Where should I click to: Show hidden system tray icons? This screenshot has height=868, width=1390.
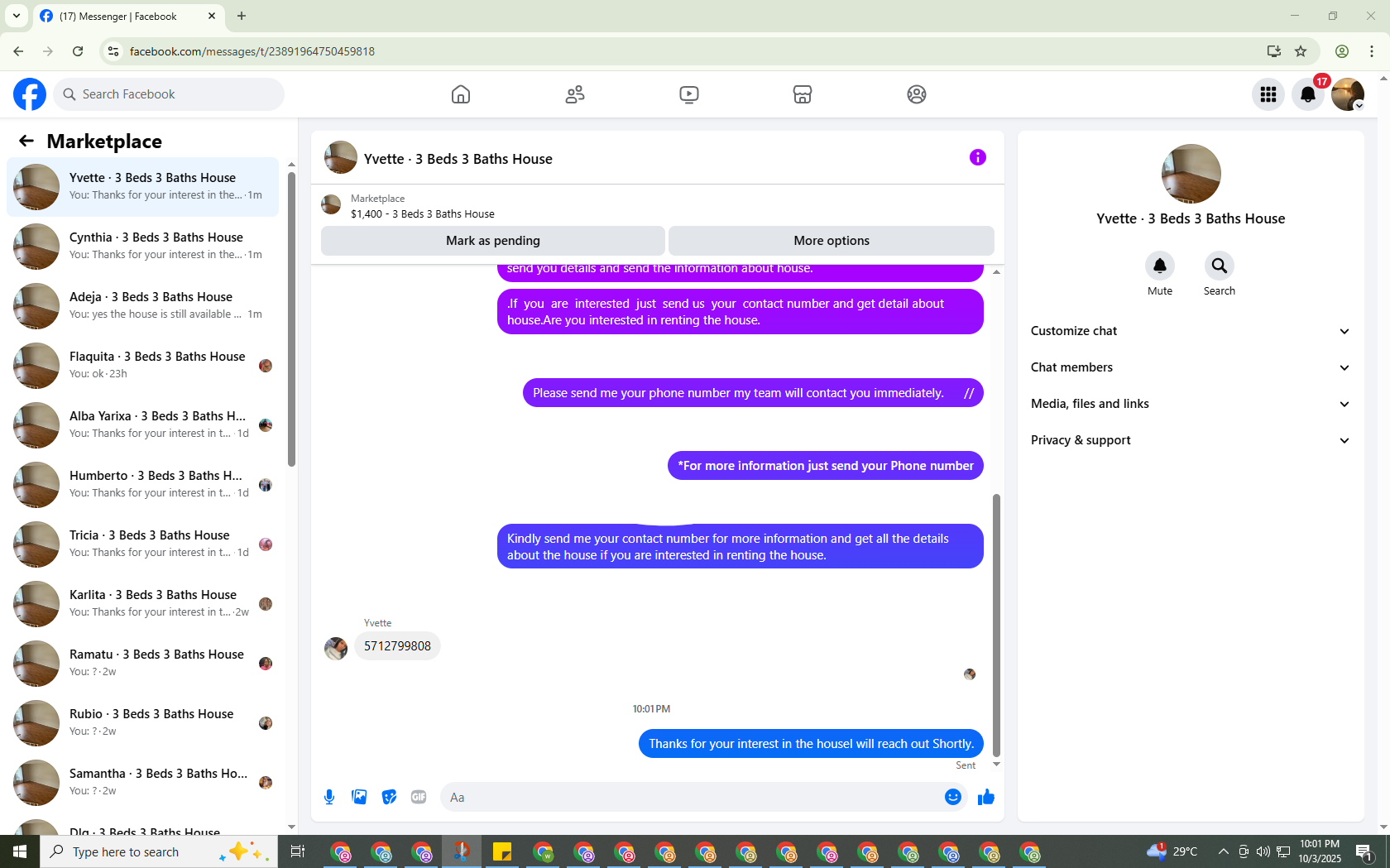[x=1223, y=851]
